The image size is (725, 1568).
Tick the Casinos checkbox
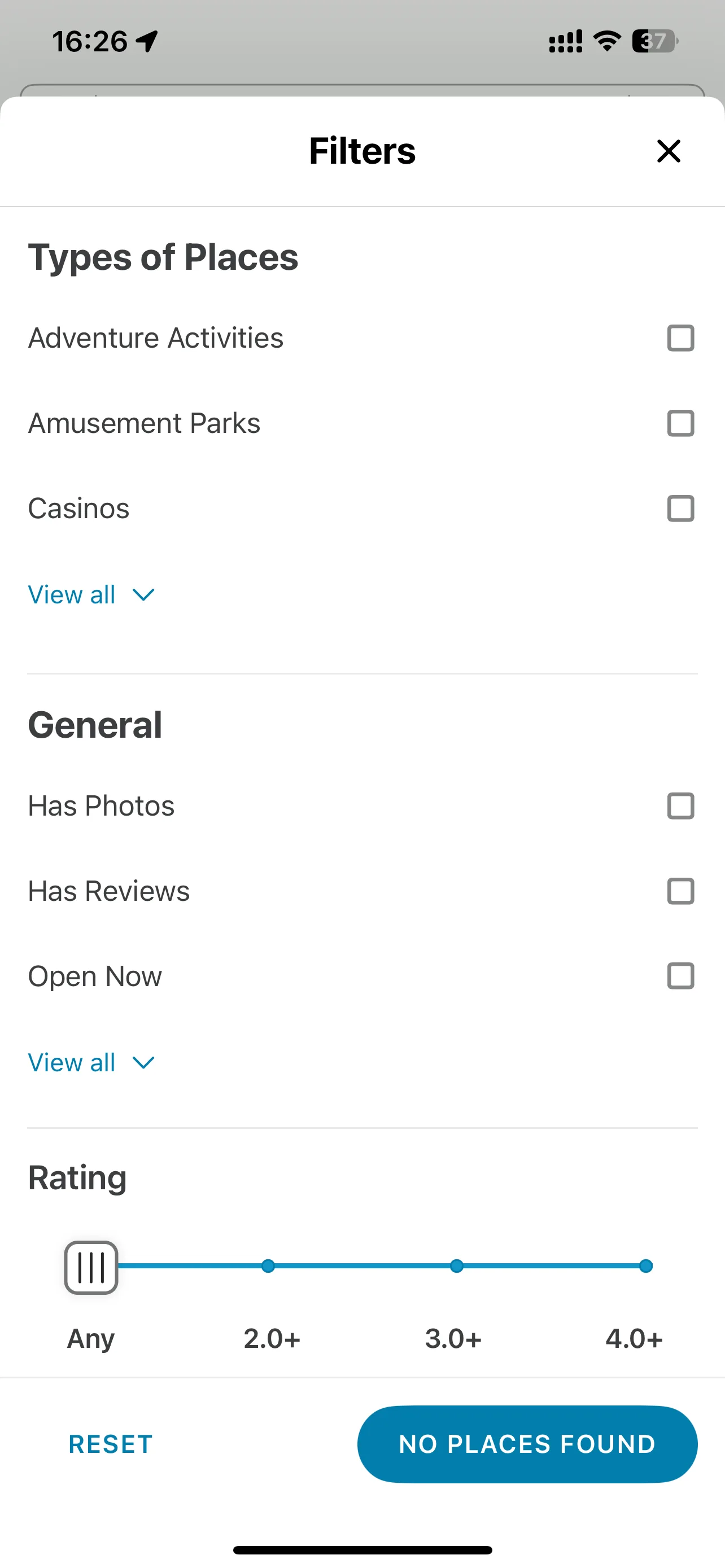[680, 509]
